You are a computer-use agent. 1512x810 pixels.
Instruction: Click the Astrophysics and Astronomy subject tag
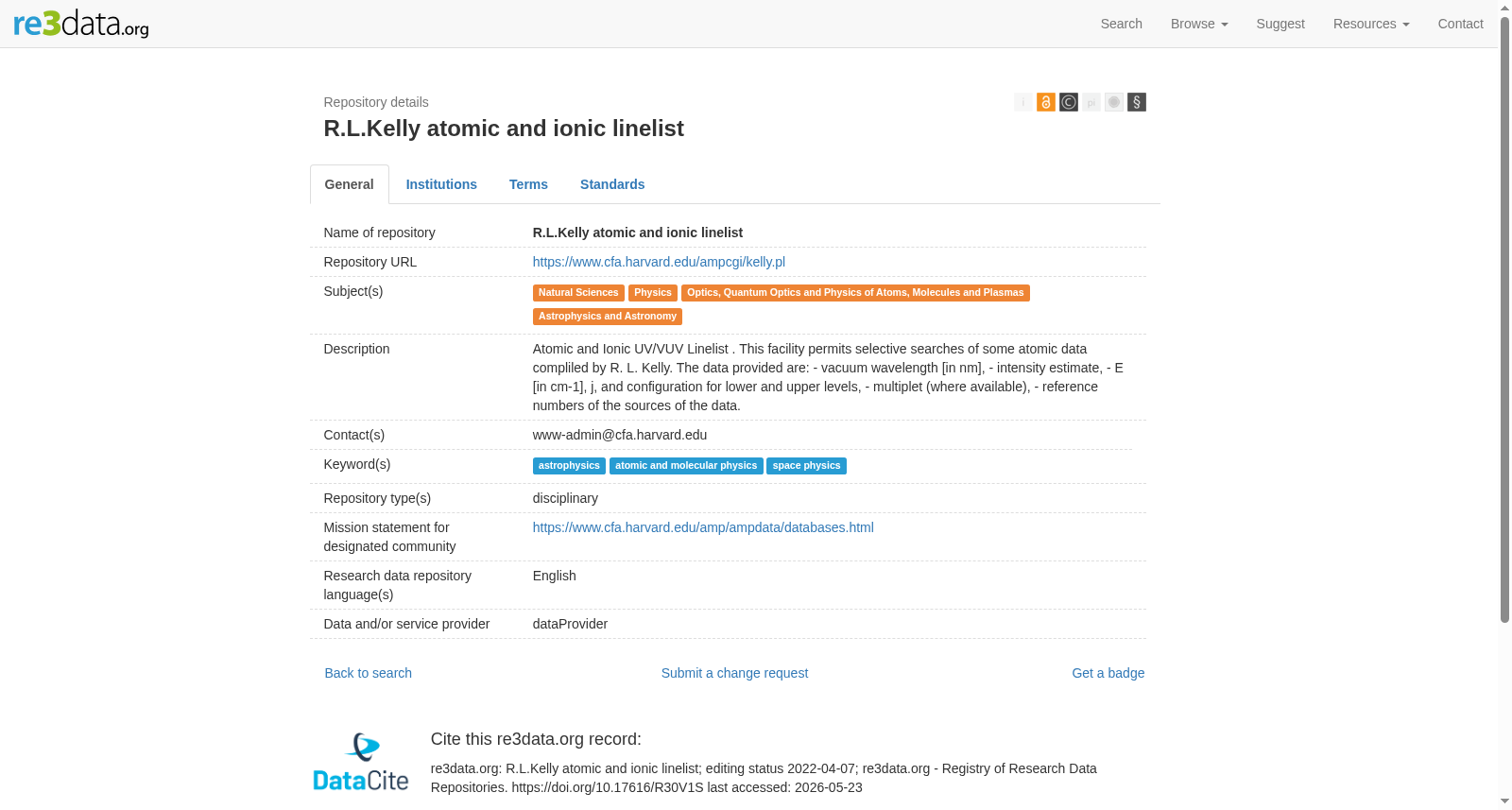point(608,317)
